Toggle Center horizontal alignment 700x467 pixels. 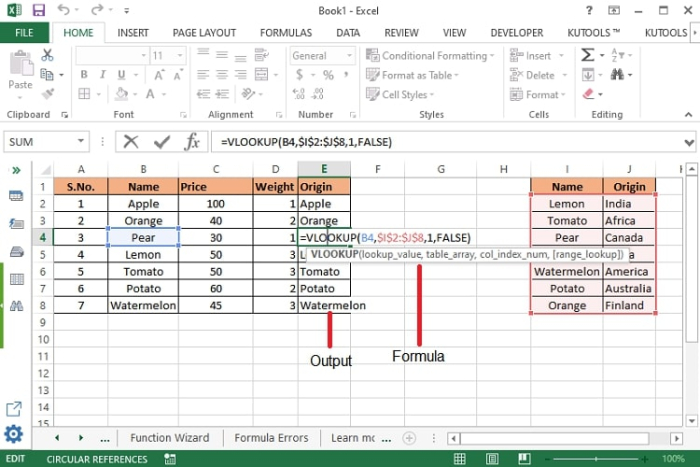(x=222, y=75)
